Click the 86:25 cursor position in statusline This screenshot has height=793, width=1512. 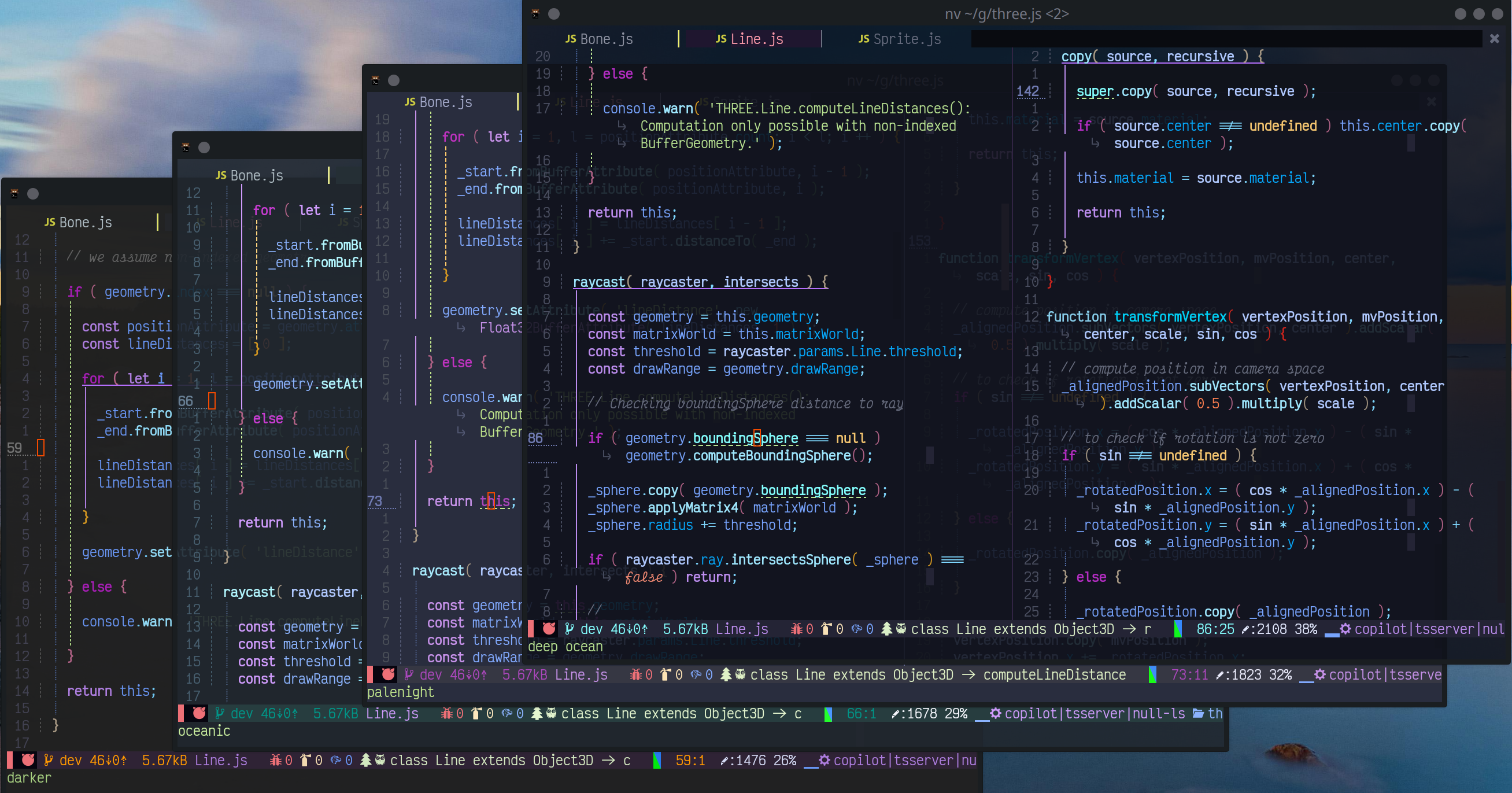1215,629
